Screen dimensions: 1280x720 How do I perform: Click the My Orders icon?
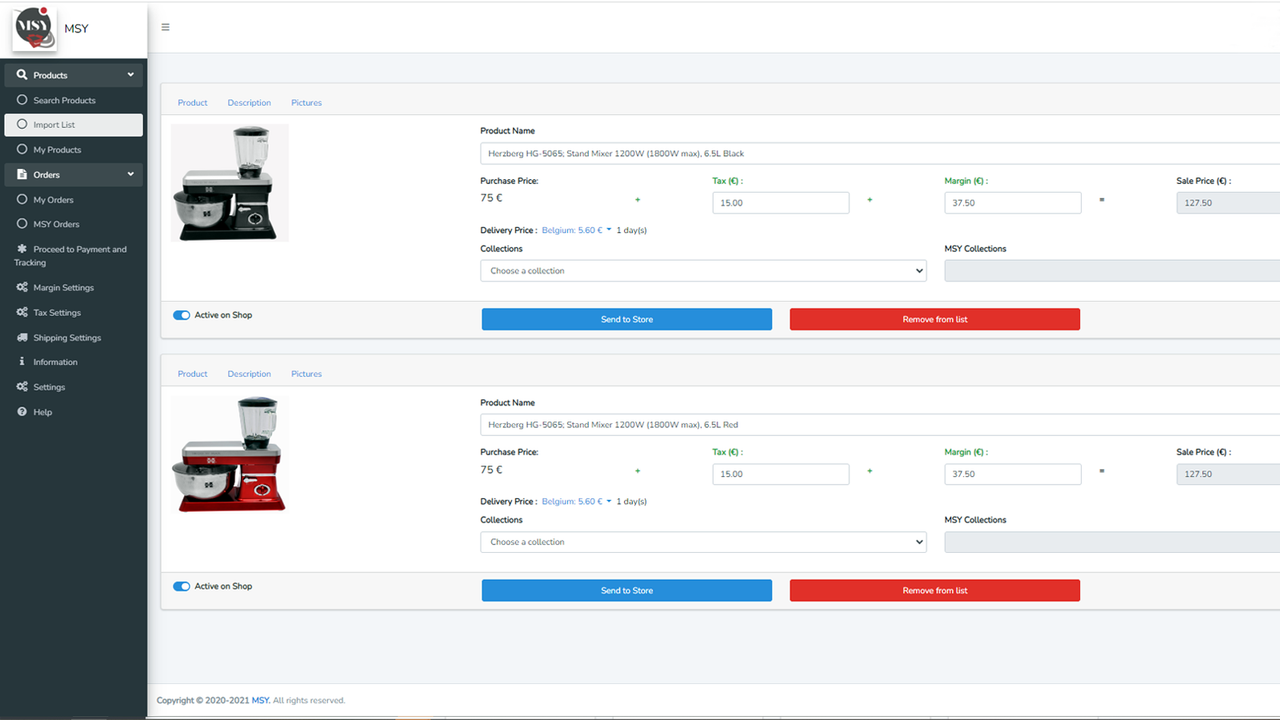click(22, 199)
